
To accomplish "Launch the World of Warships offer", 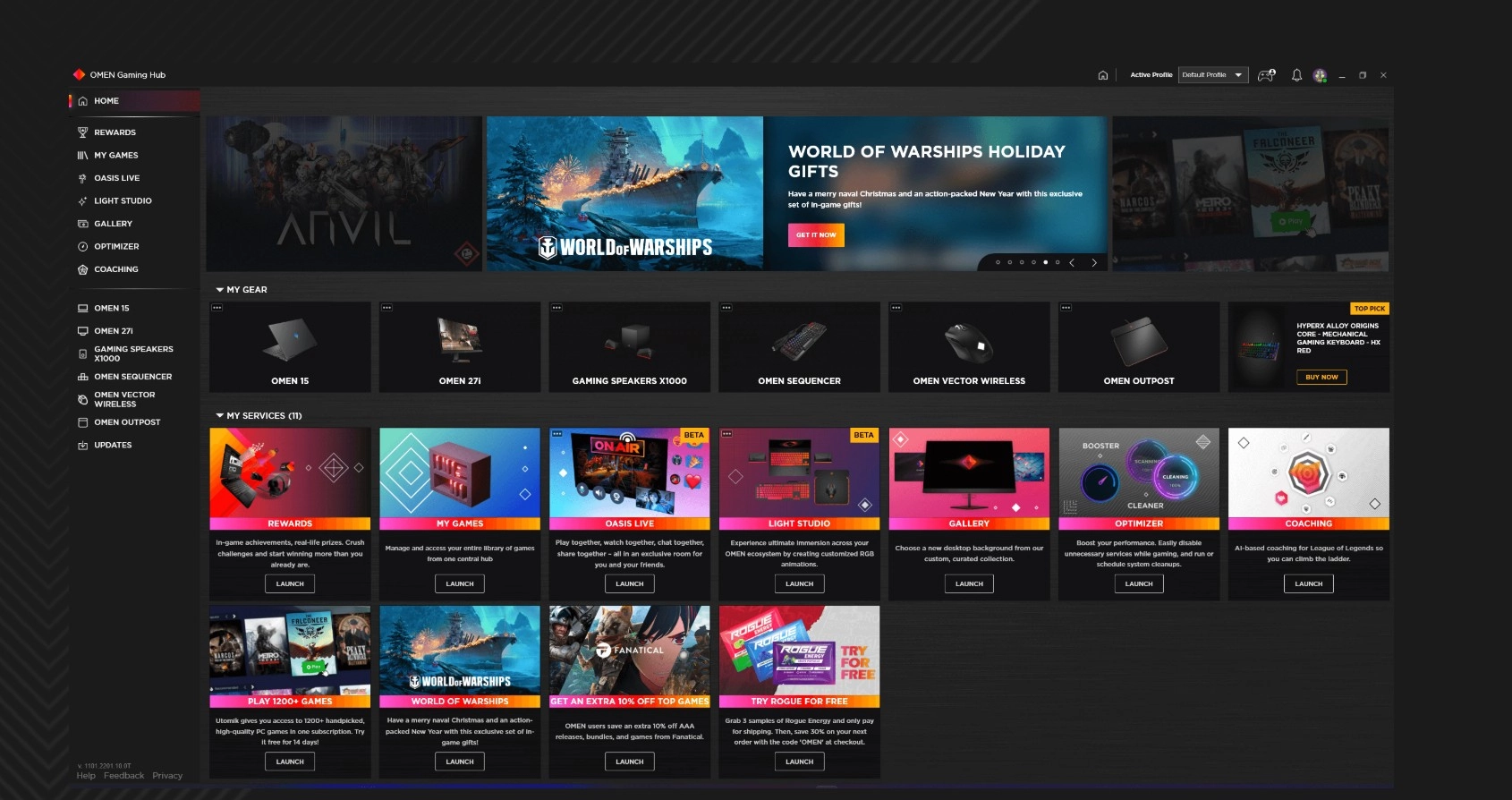I will coord(460,762).
